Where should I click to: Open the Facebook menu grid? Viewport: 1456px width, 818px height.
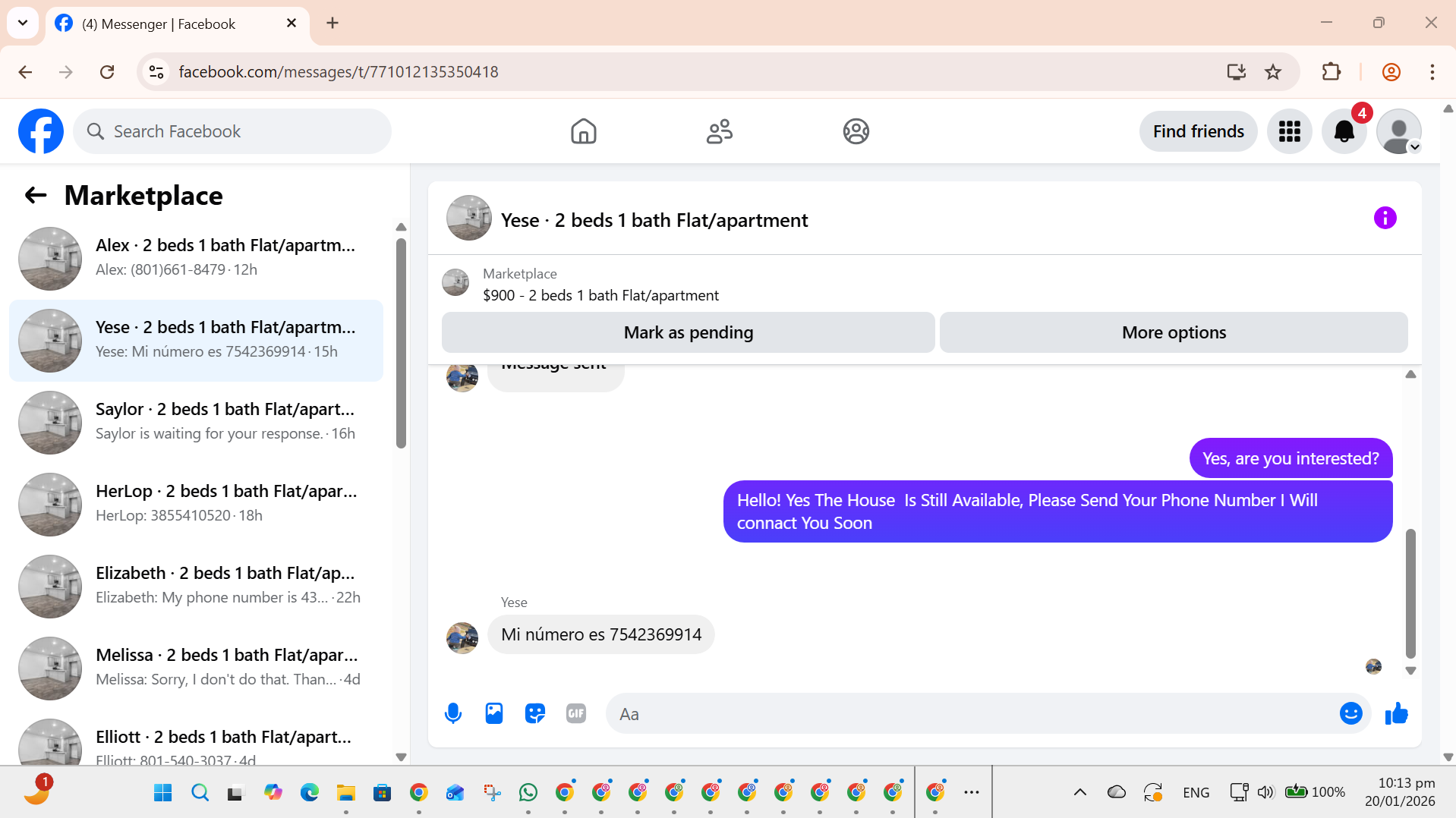(1290, 131)
